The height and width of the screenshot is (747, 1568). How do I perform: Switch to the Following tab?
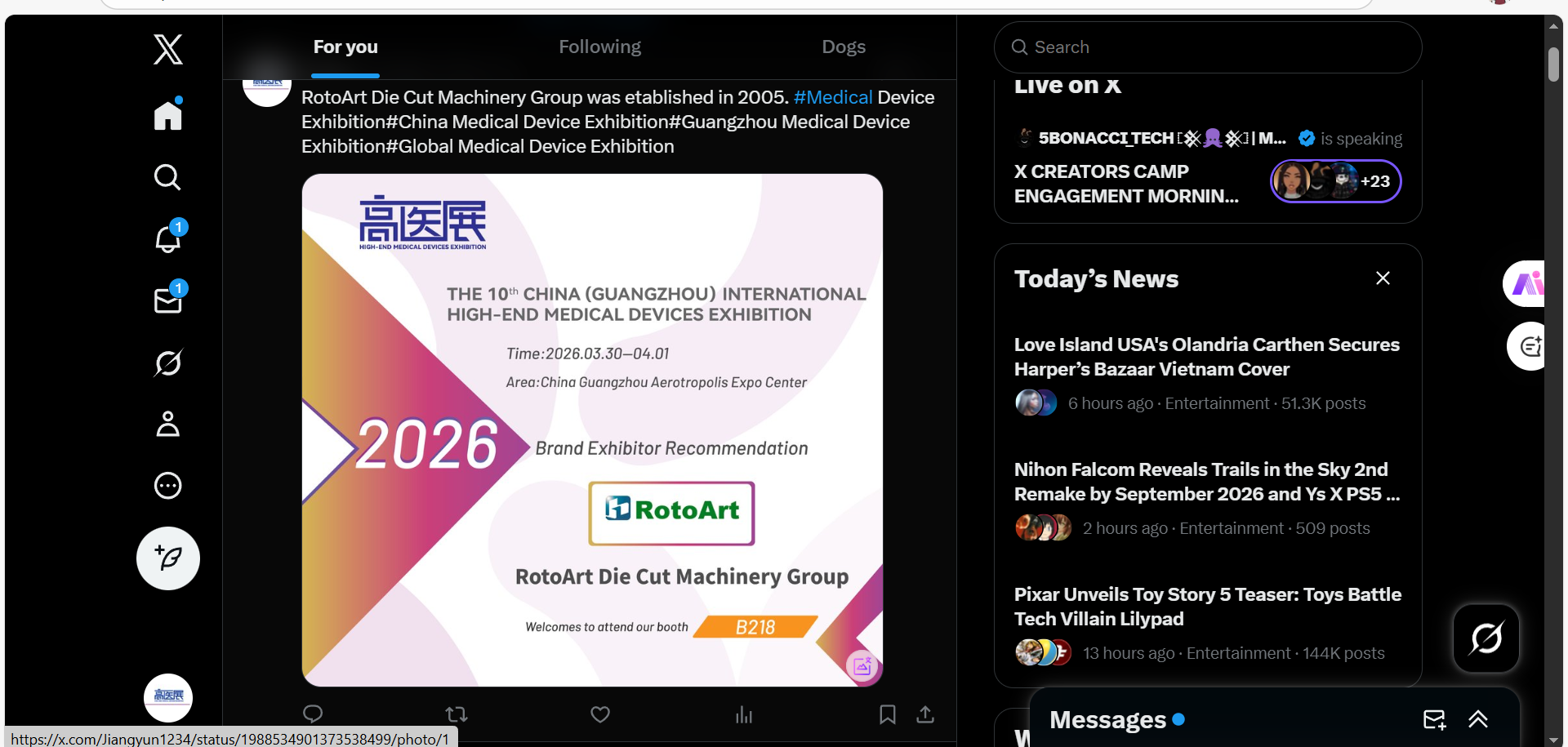599,47
